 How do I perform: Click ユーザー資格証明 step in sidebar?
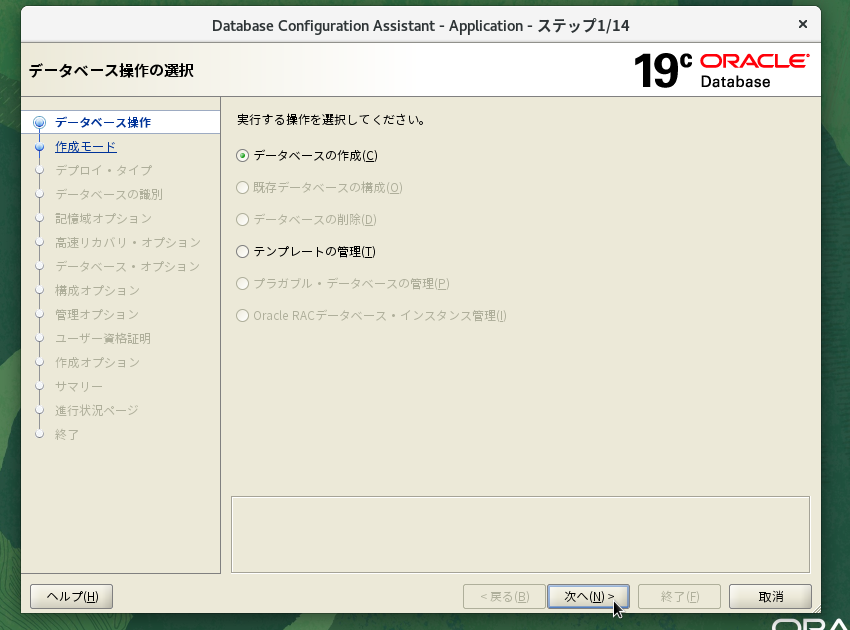103,338
